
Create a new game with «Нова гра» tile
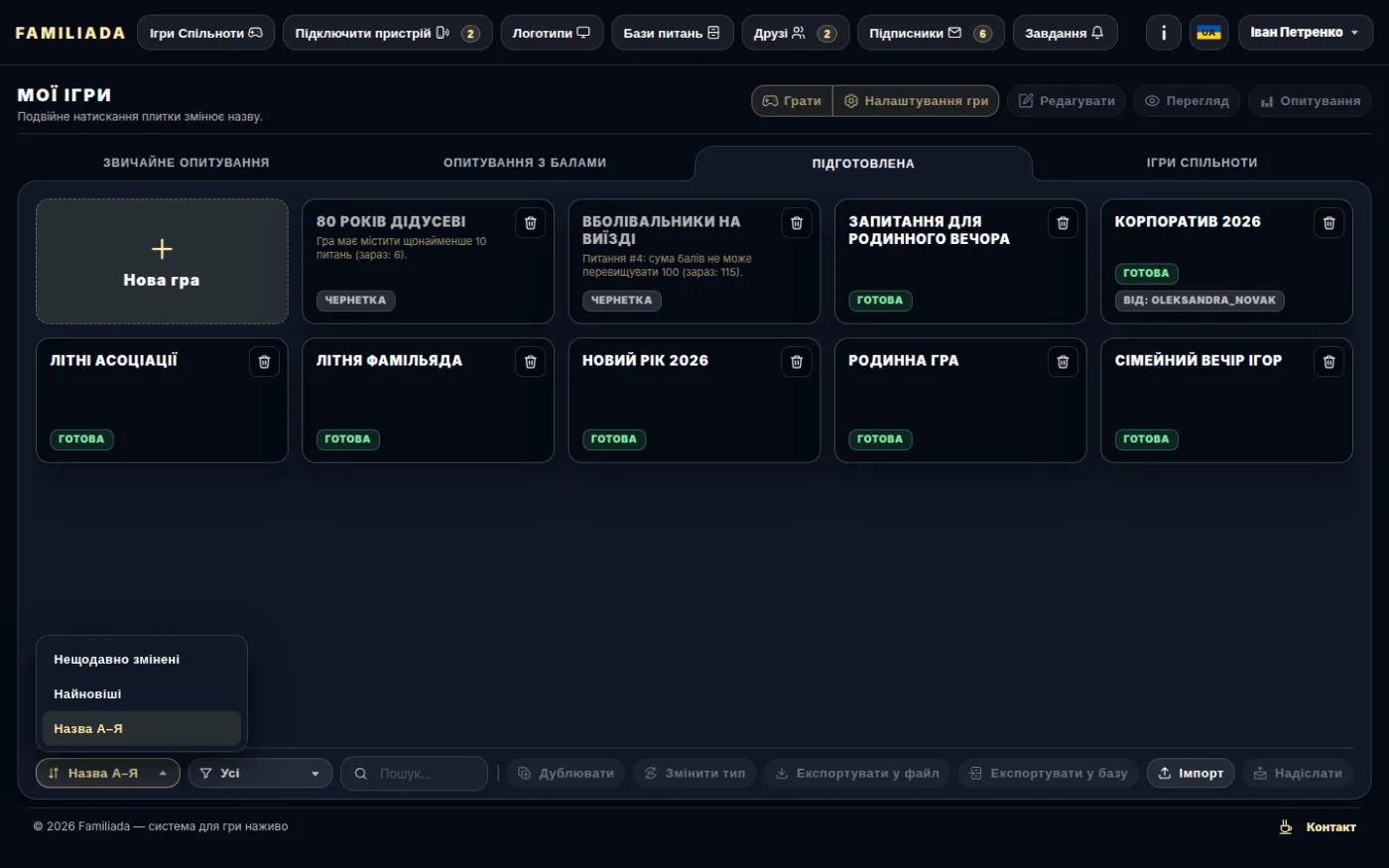point(162,261)
